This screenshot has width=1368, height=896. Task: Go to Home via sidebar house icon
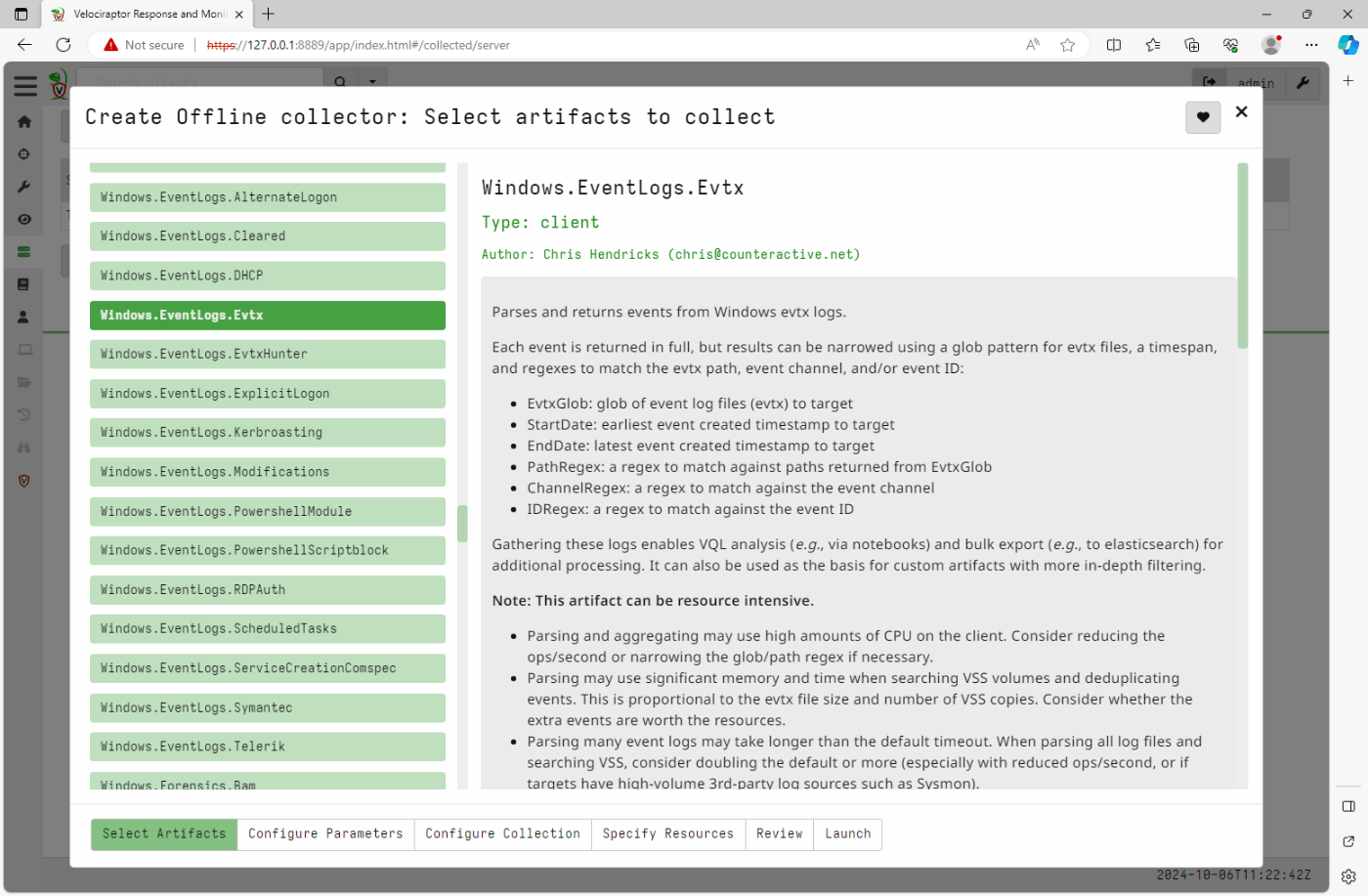24,122
